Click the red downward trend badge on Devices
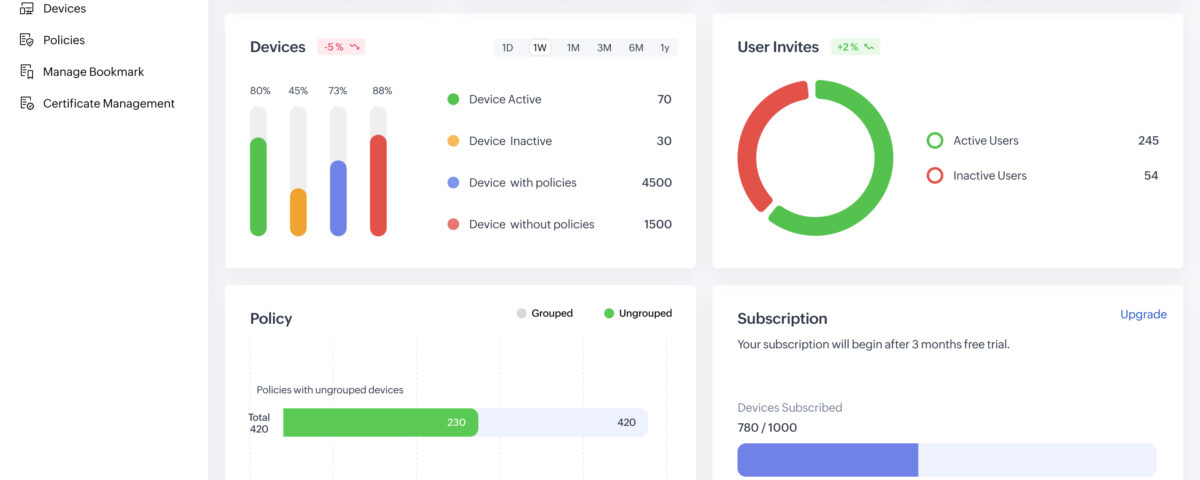1200x480 pixels. (341, 47)
